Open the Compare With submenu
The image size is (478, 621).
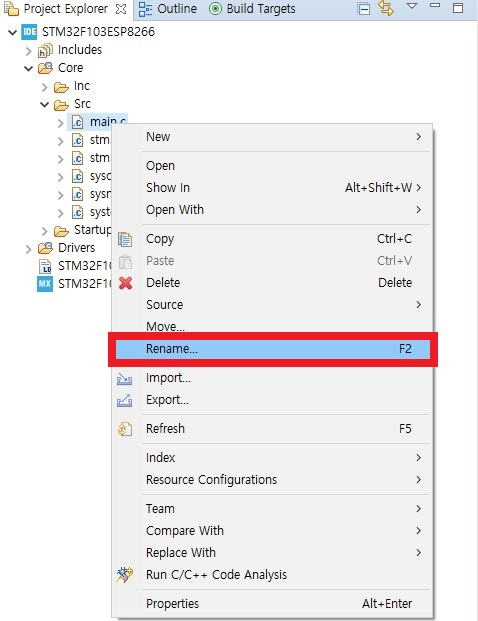click(x=272, y=531)
